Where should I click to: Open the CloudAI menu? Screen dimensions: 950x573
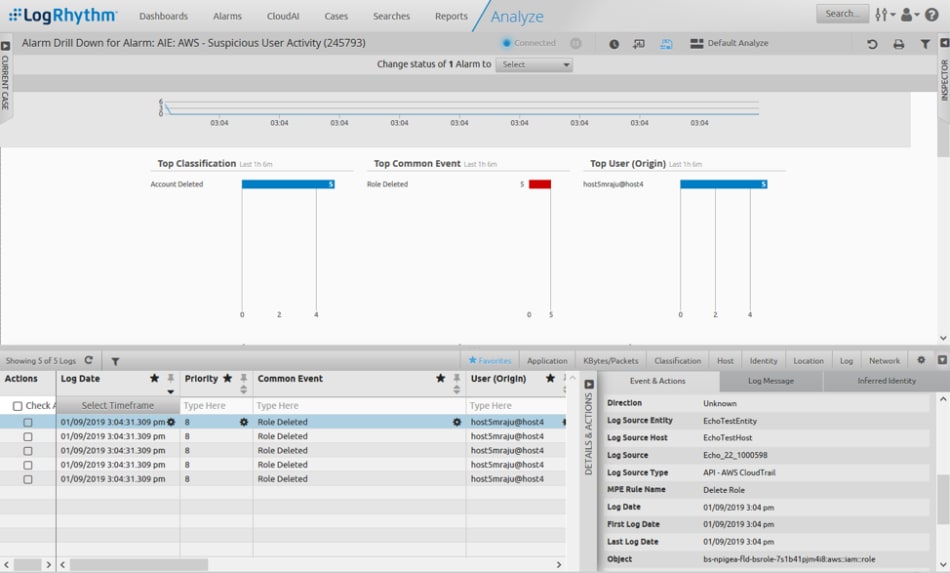[x=283, y=16]
